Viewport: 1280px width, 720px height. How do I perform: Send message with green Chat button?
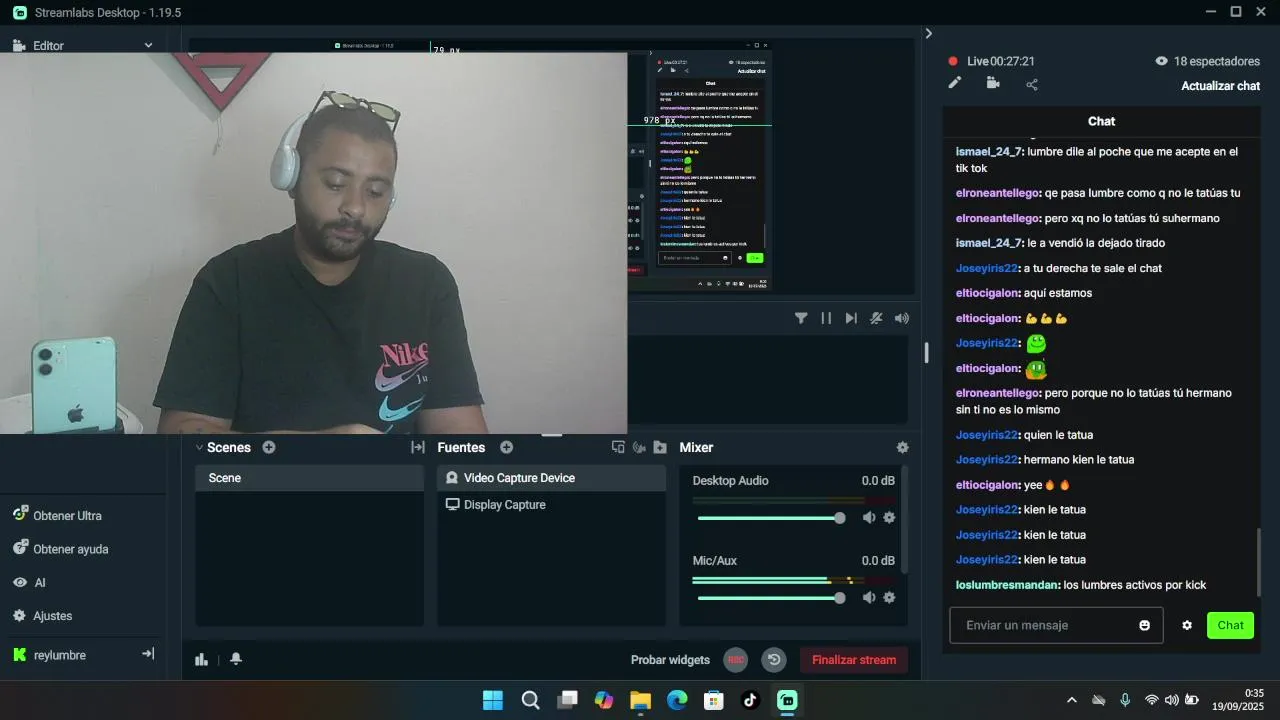tap(1230, 625)
